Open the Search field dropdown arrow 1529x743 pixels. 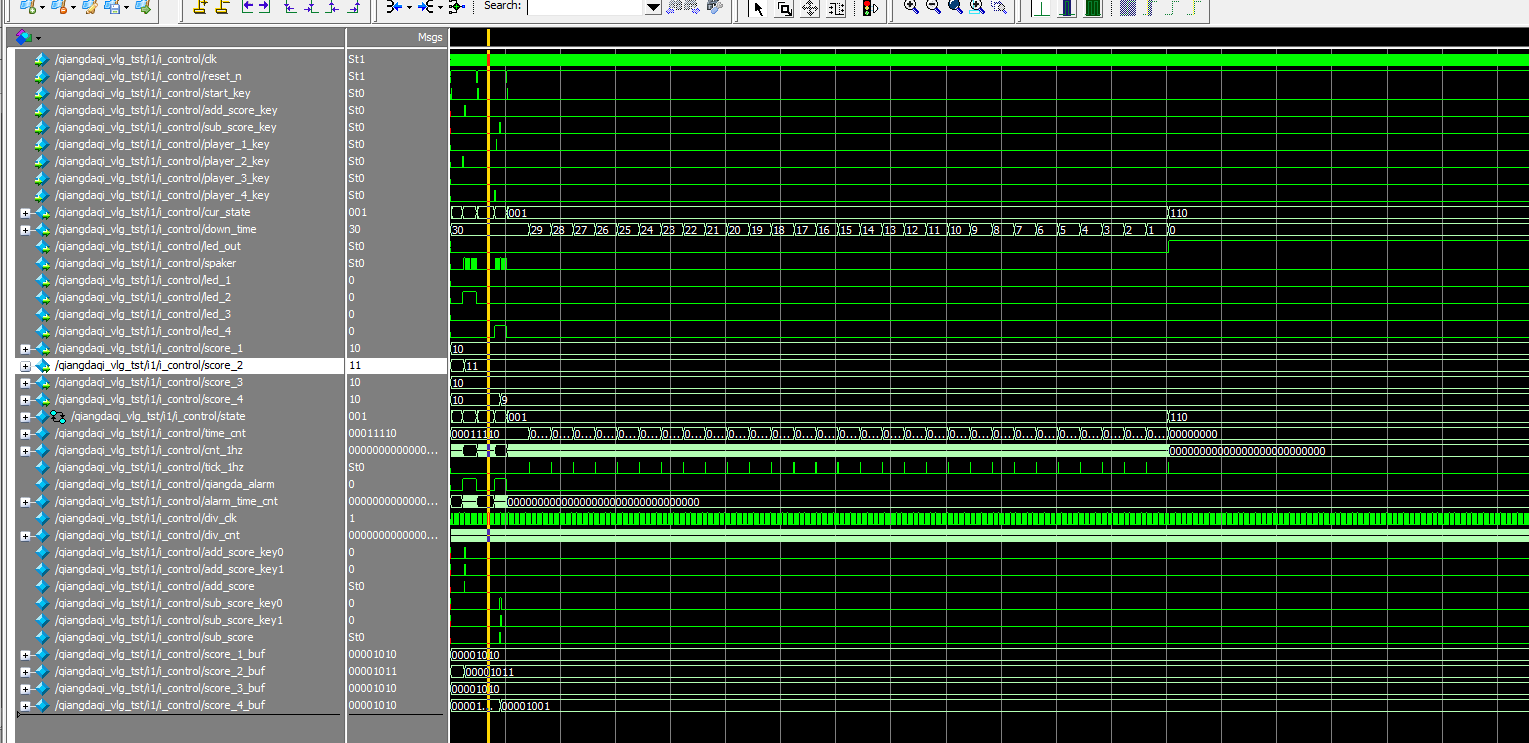[653, 7]
